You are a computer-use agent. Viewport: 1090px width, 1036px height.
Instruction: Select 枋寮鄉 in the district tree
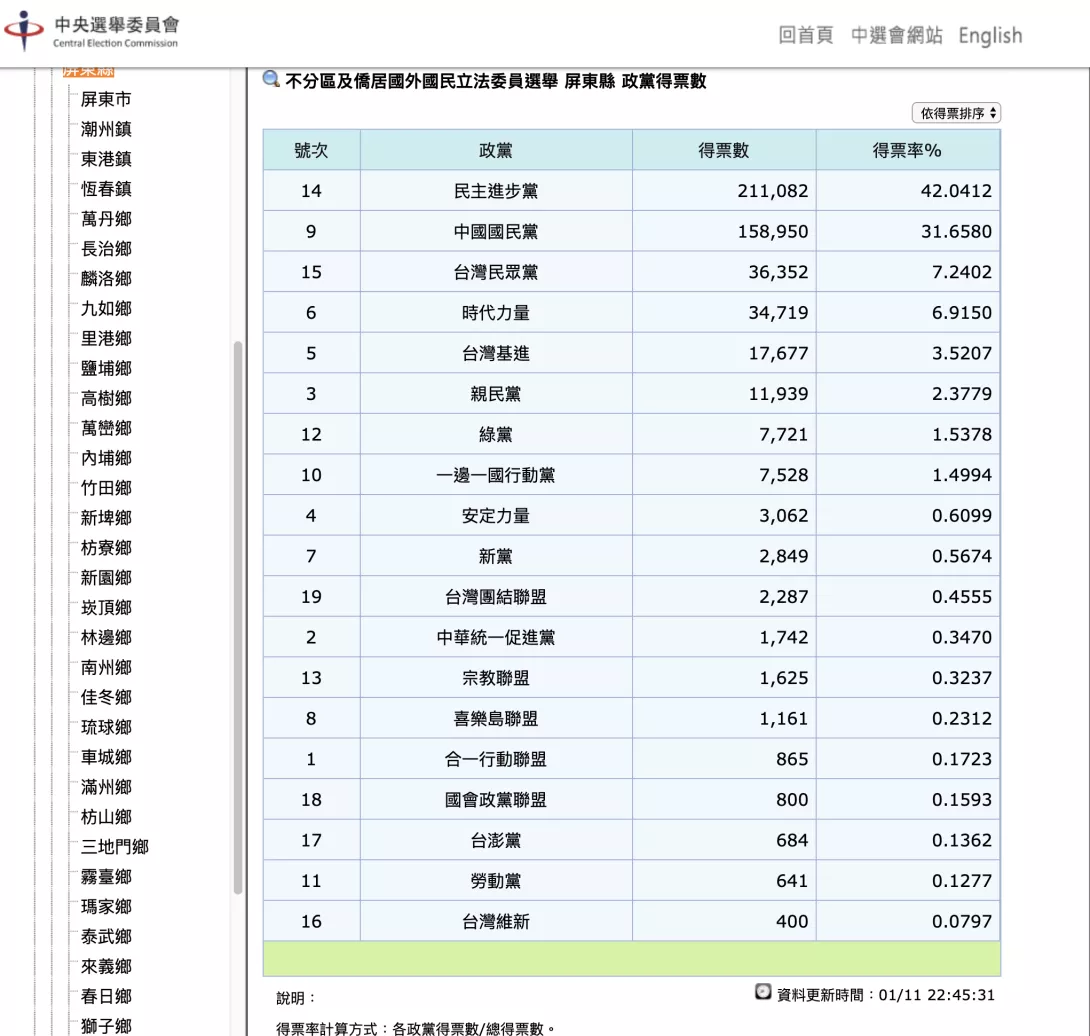pyautogui.click(x=106, y=548)
